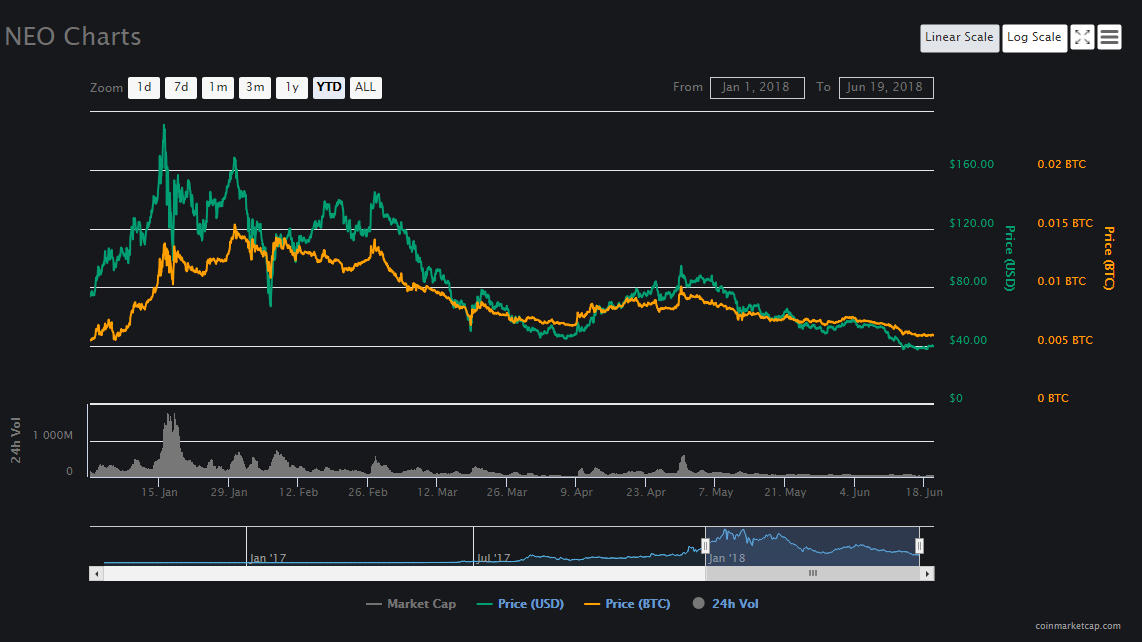
Task: Click the $80.00 price axis label
Action: click(968, 281)
